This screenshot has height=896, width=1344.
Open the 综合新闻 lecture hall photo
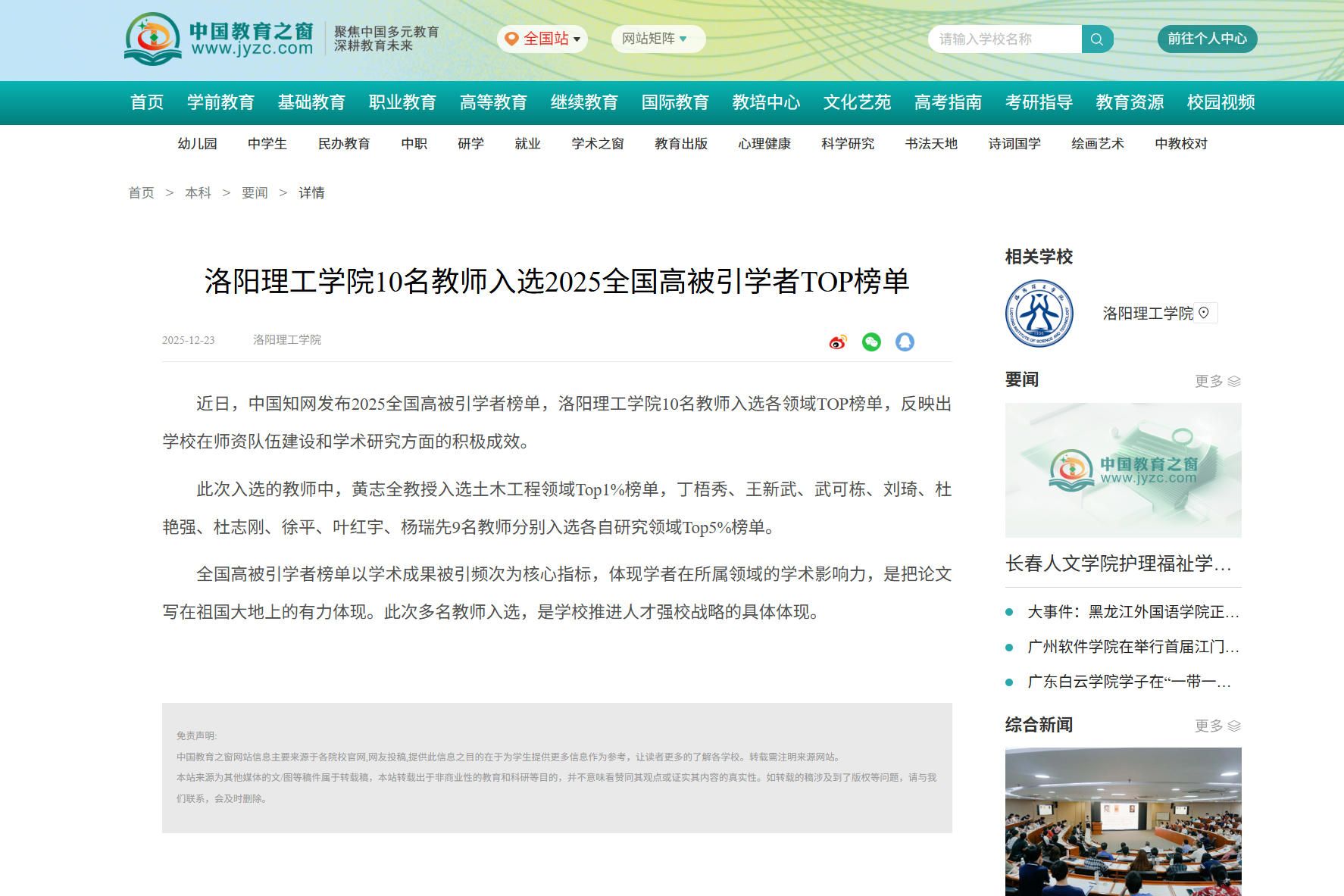coord(1123,821)
